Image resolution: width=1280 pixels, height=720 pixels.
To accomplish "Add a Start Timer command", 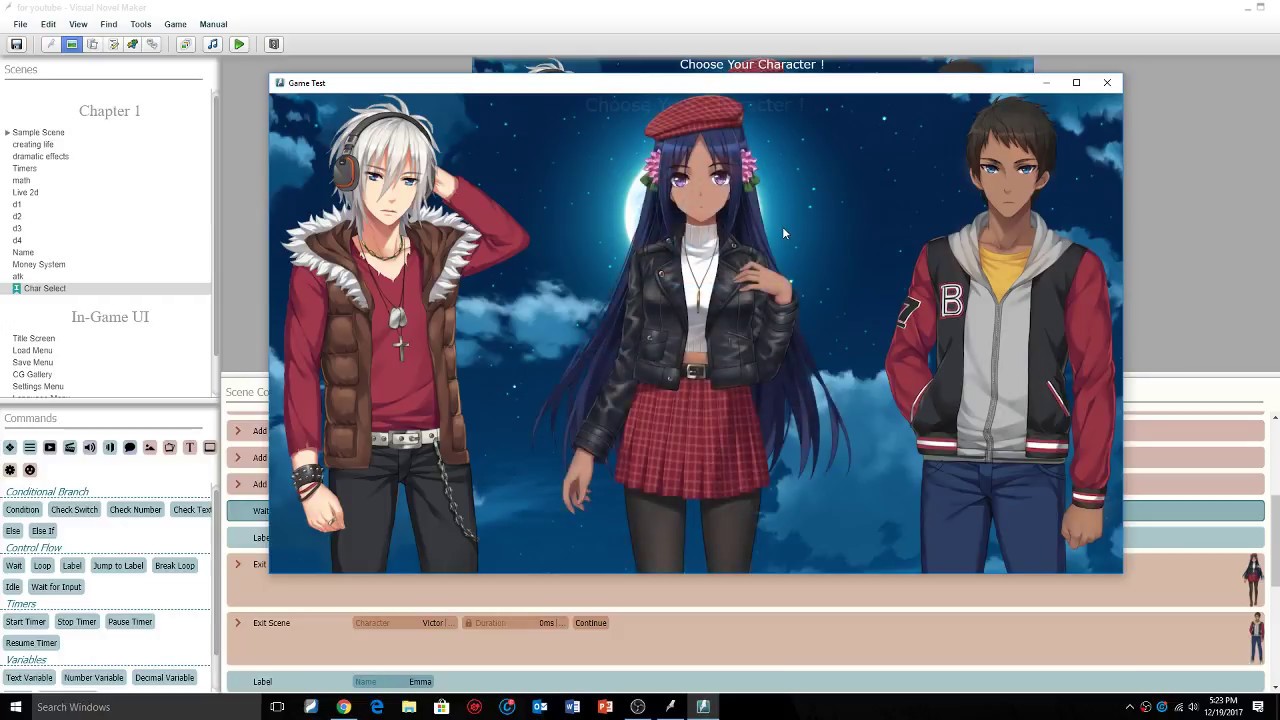I will click(x=26, y=622).
